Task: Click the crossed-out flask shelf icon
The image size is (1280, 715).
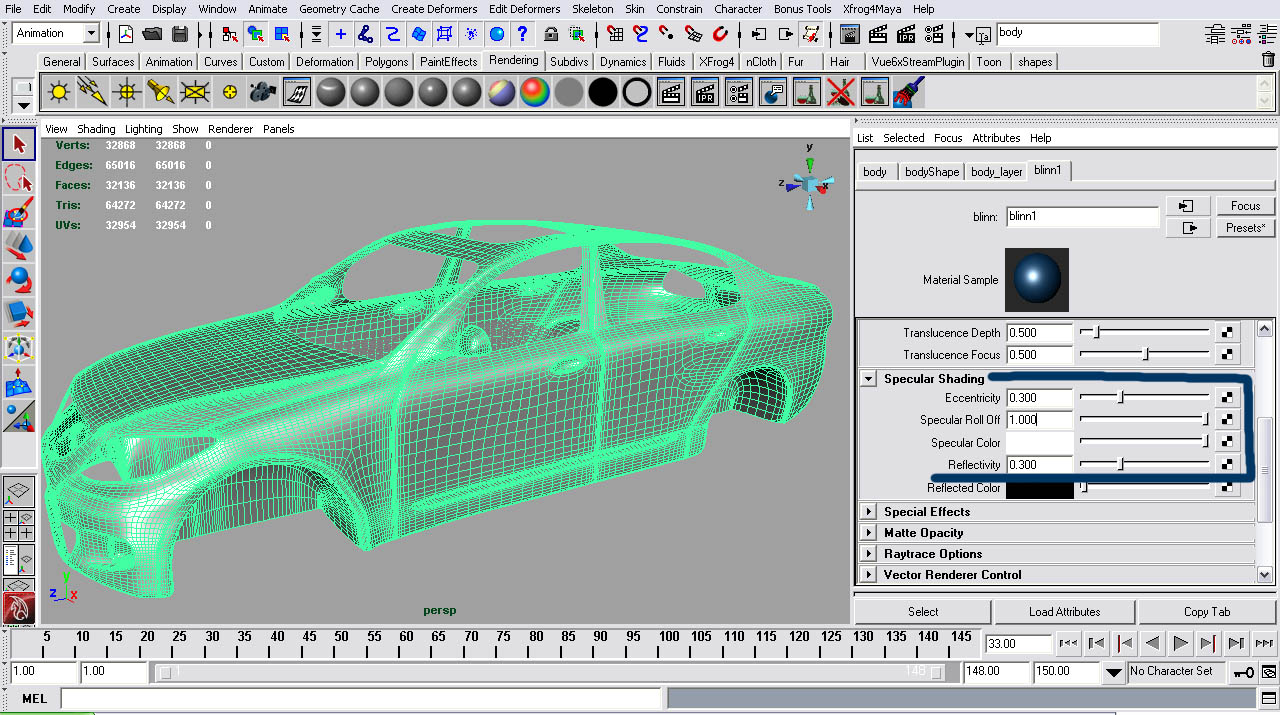Action: tap(841, 93)
